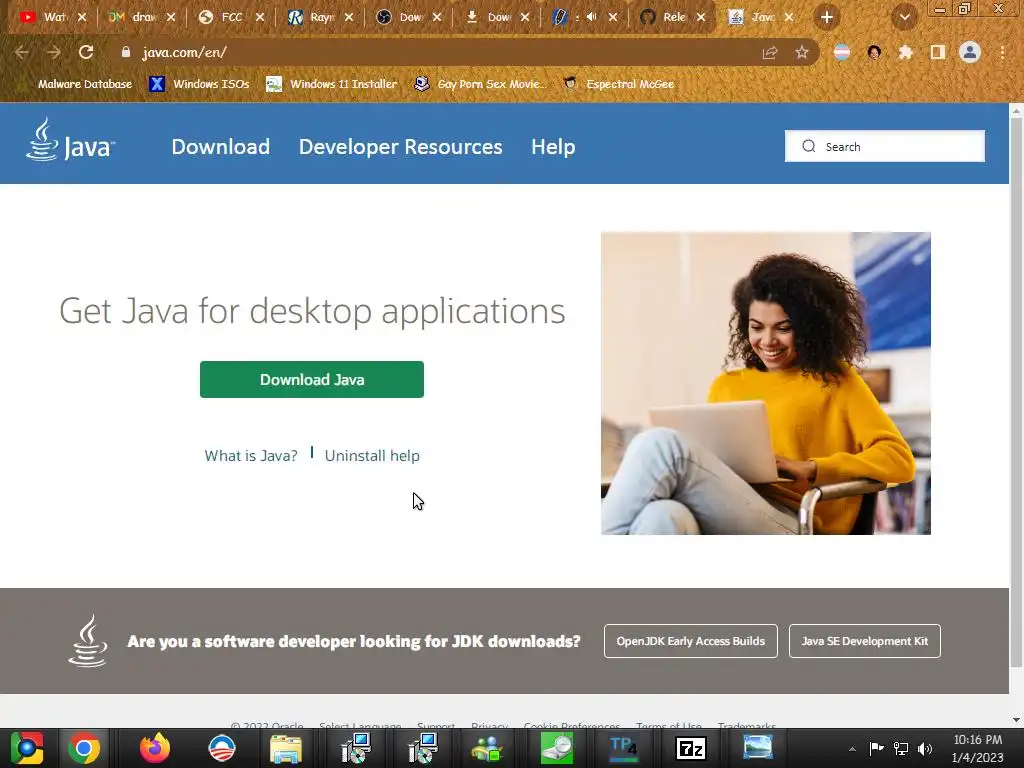Close the YouTube tab
Image resolution: width=1024 pixels, height=768 pixels.
(x=82, y=17)
